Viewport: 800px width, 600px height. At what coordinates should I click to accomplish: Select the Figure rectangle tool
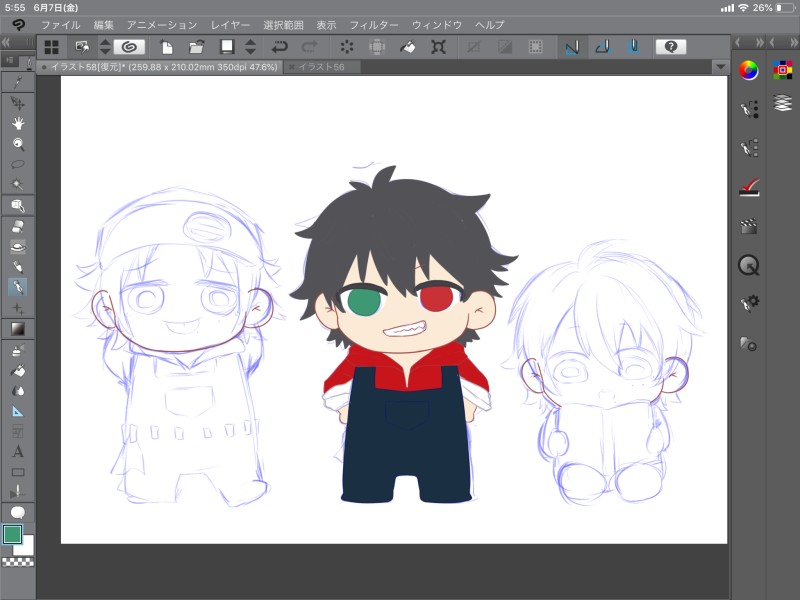18,472
